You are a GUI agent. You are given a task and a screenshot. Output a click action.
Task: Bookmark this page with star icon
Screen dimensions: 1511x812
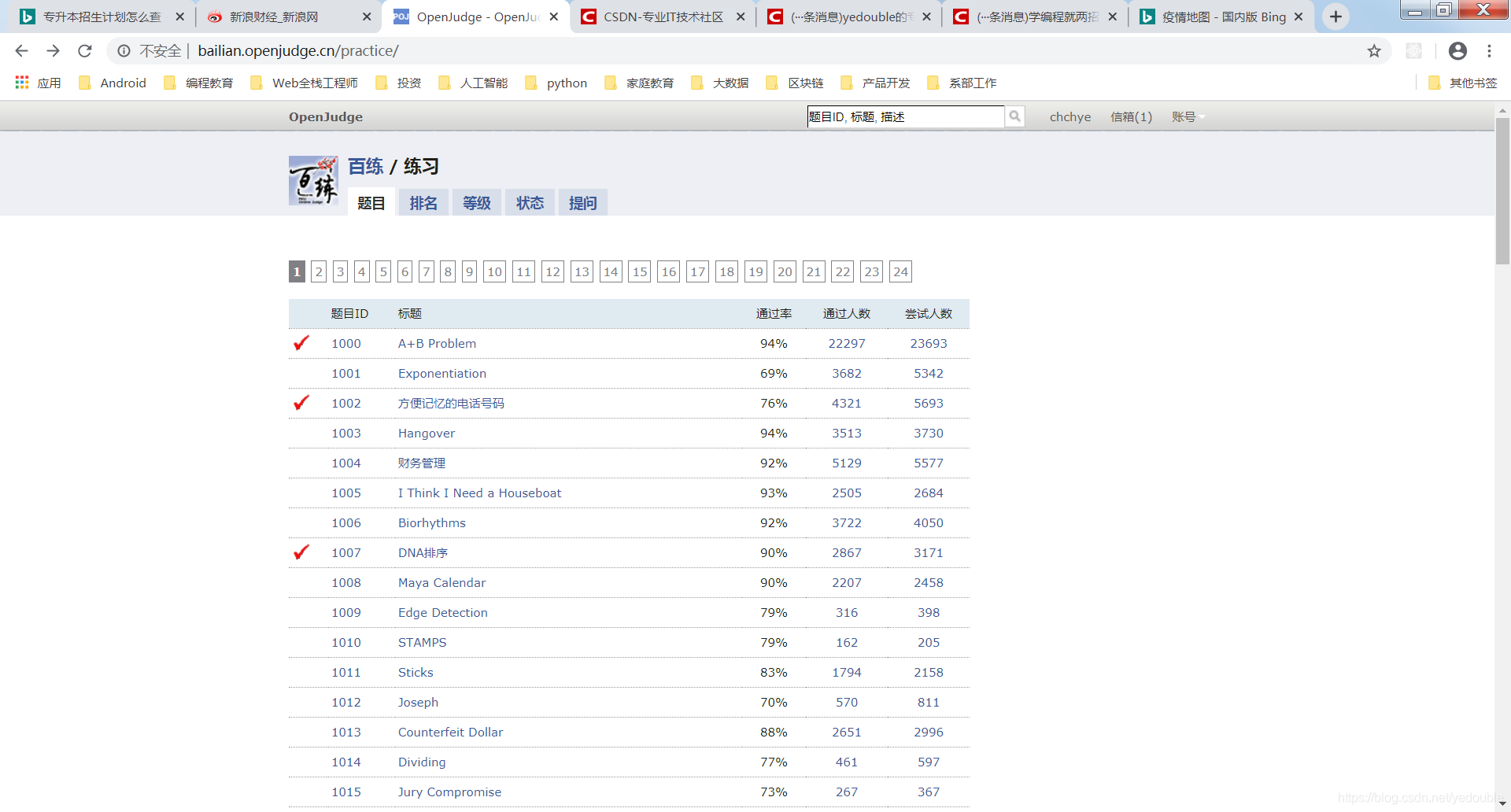coord(1374,51)
